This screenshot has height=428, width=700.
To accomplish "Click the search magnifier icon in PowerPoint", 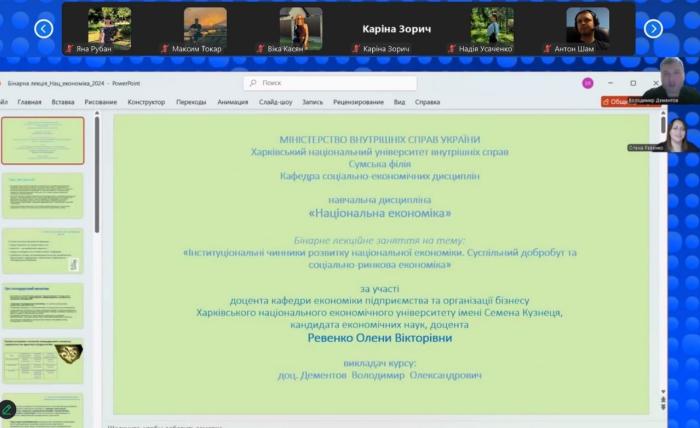I will coord(254,83).
